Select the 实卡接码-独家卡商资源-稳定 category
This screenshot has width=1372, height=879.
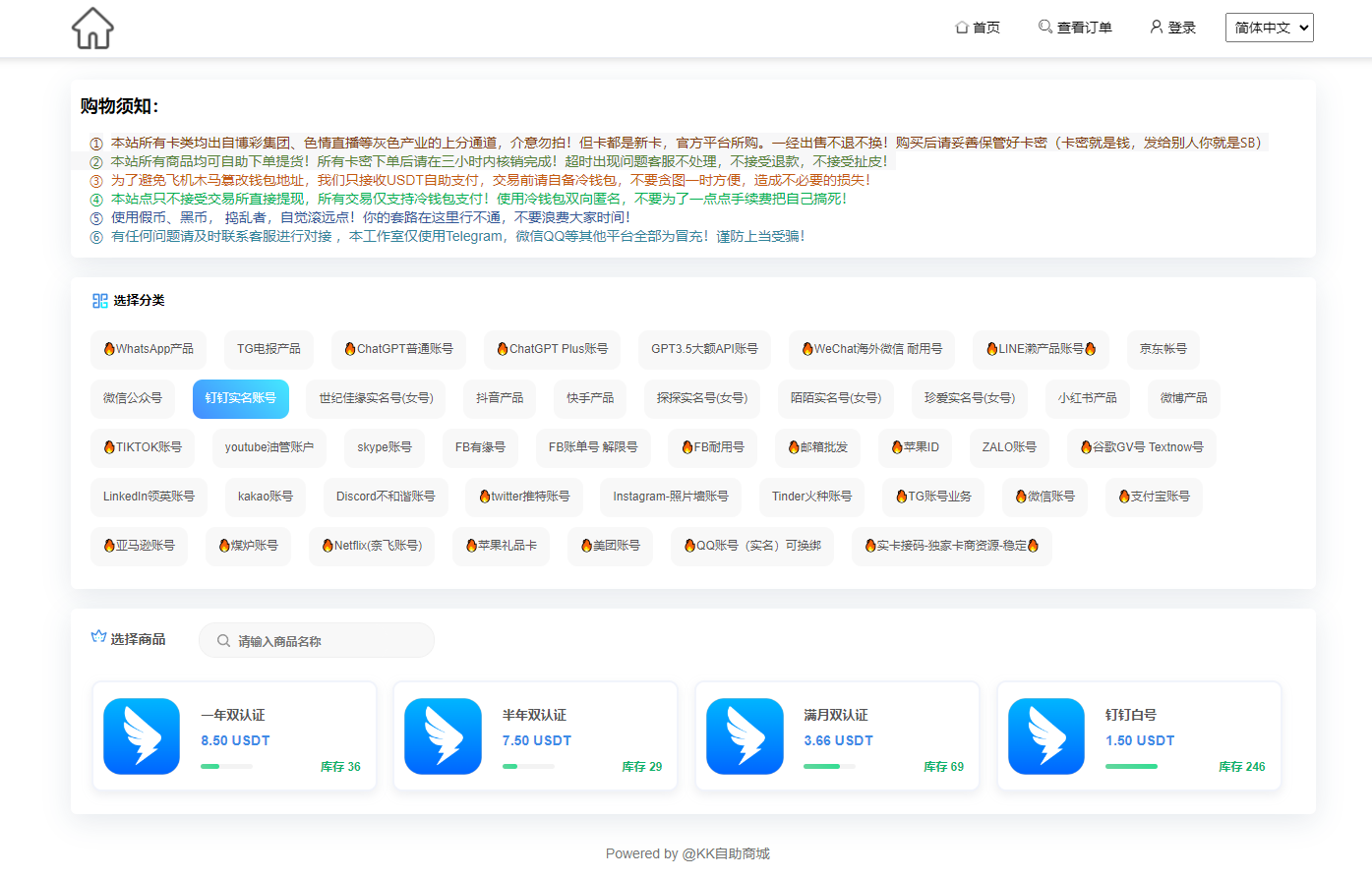(952, 546)
